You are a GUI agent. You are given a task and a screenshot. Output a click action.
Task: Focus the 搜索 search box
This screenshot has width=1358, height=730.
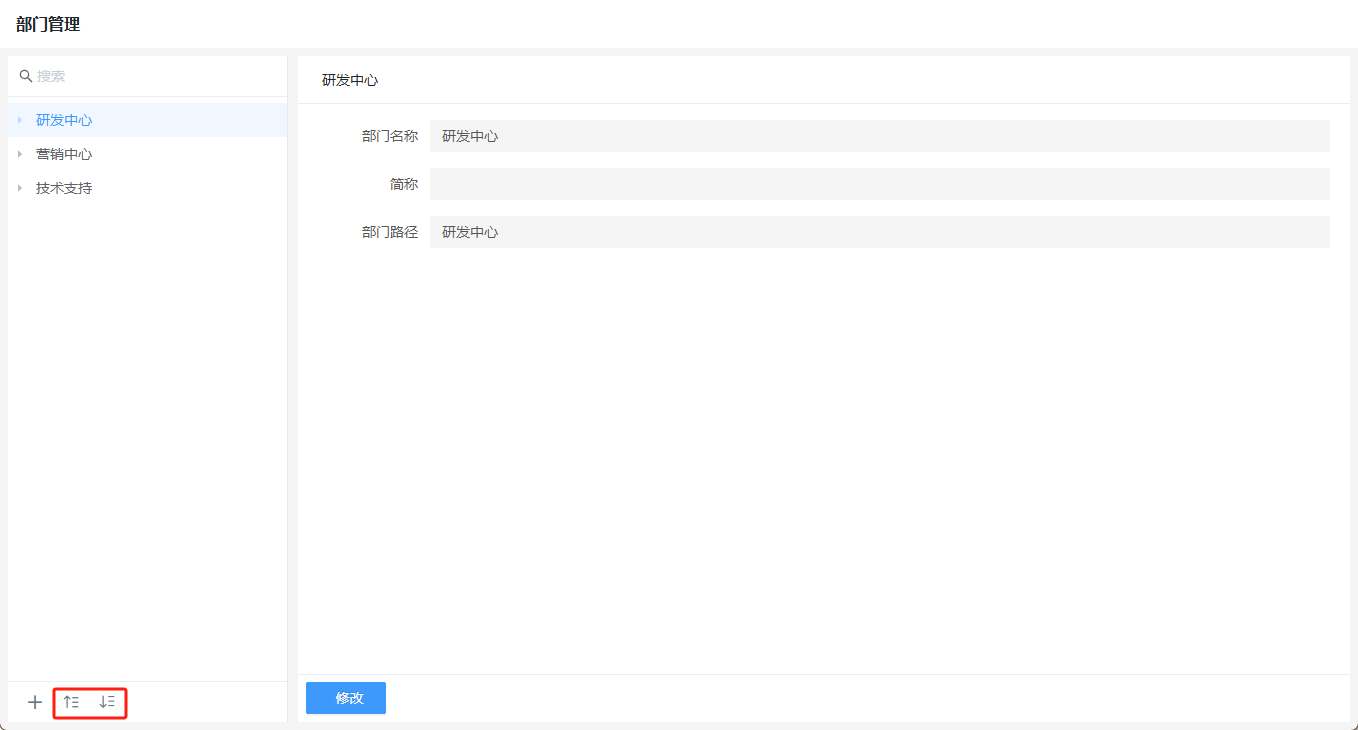click(150, 76)
